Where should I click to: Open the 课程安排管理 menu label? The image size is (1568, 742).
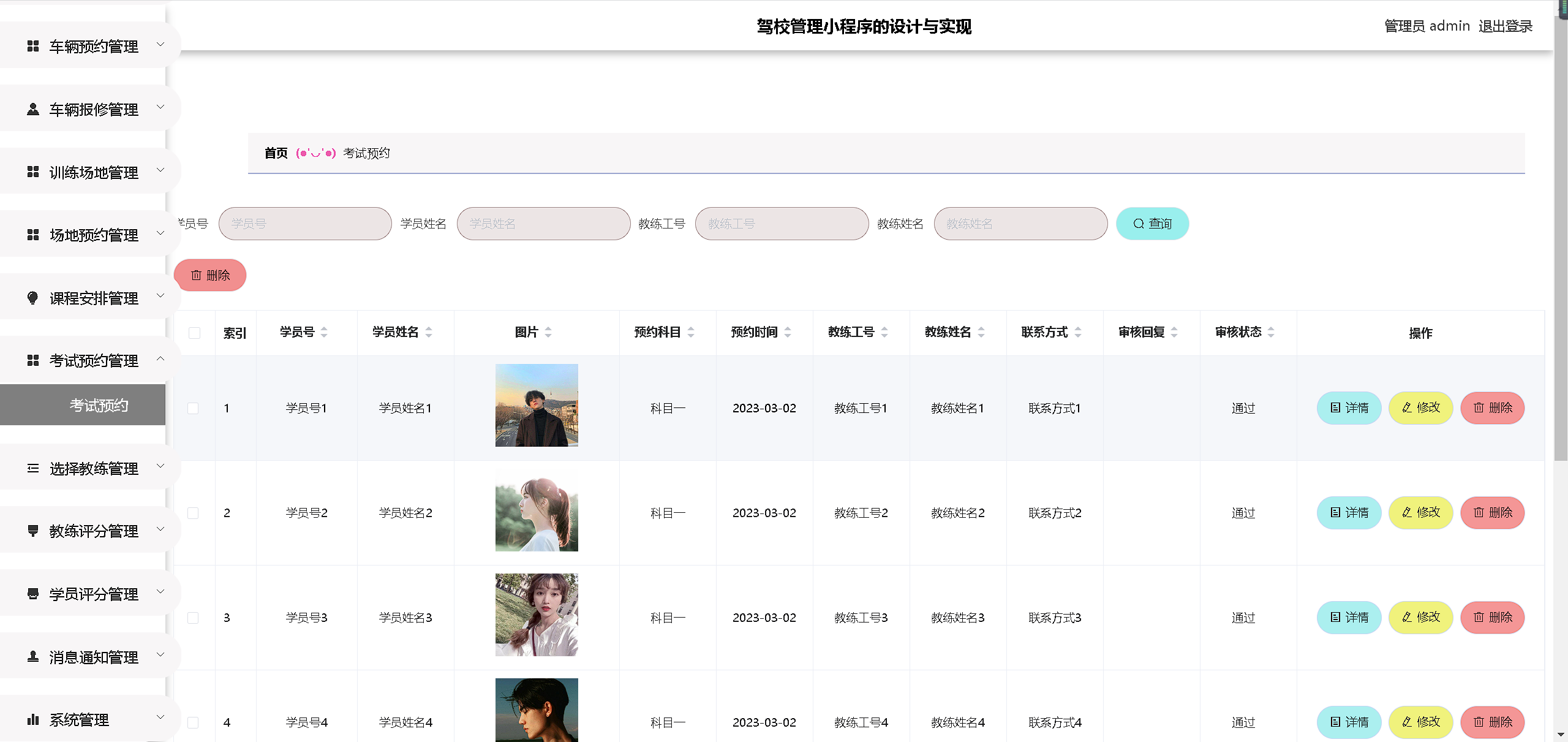(94, 298)
